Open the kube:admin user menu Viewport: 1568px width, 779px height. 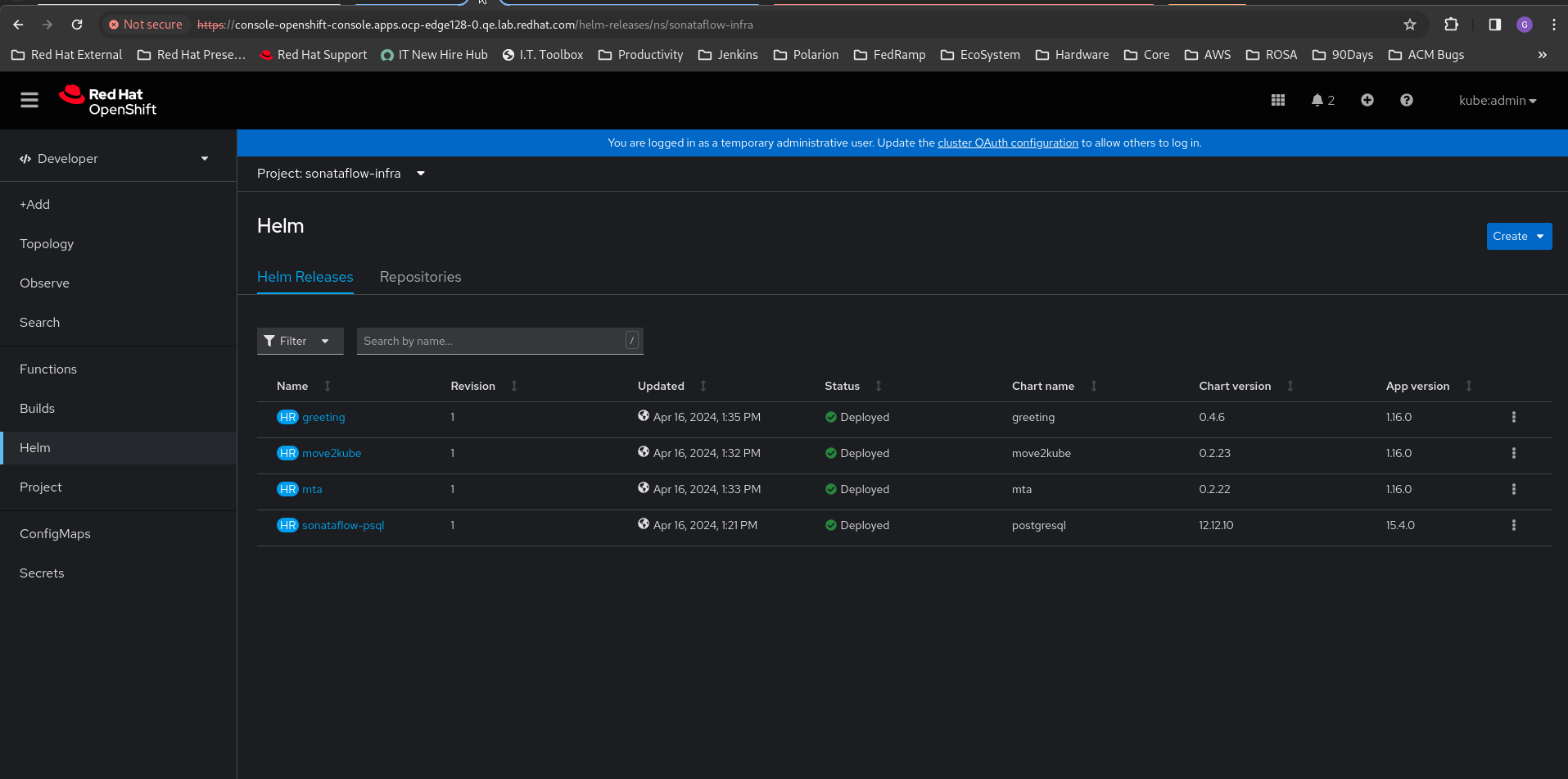[1498, 101]
